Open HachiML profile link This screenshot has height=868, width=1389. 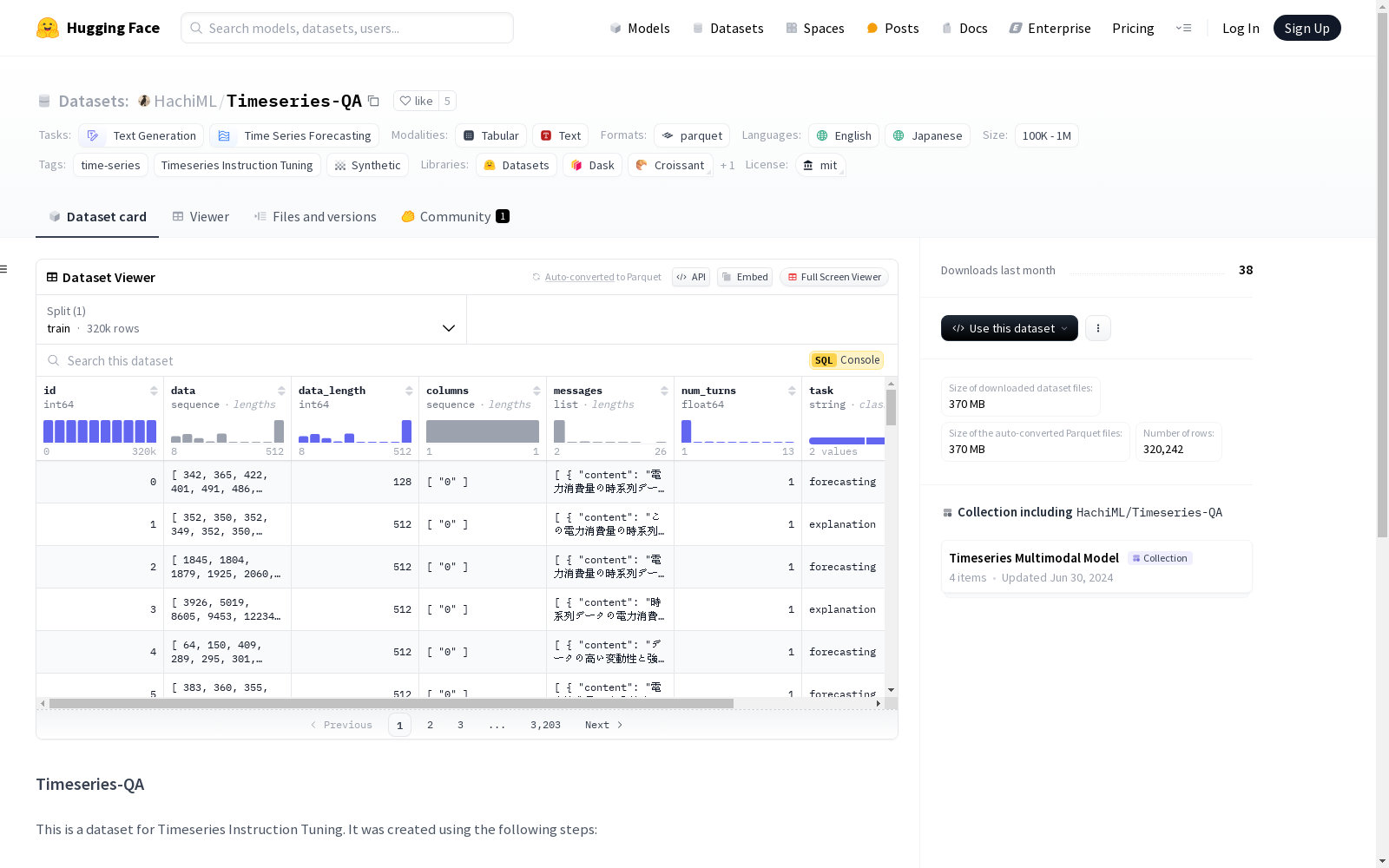pyautogui.click(x=185, y=101)
